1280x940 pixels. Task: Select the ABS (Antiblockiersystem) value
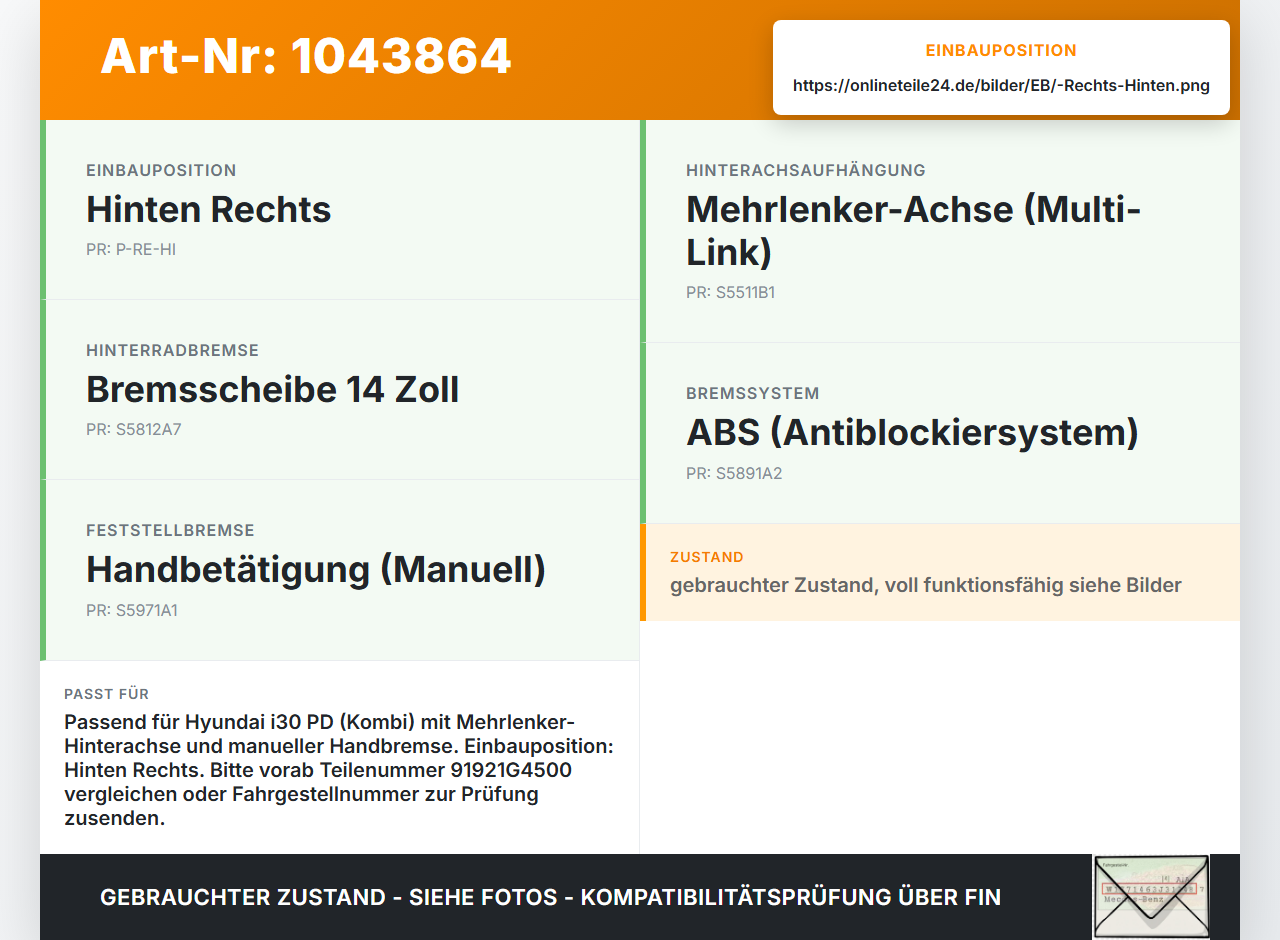pos(913,432)
